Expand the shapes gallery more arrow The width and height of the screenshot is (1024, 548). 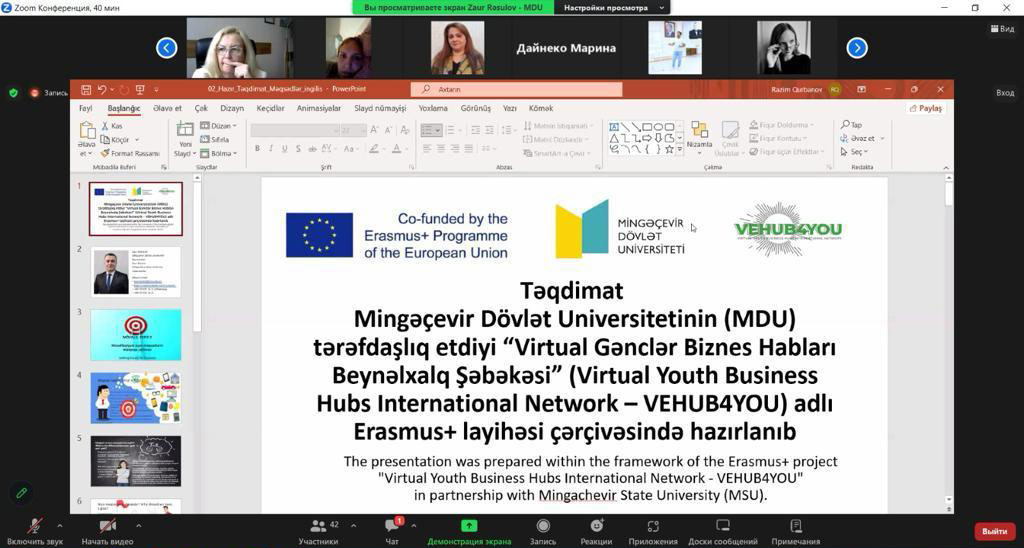[x=679, y=150]
